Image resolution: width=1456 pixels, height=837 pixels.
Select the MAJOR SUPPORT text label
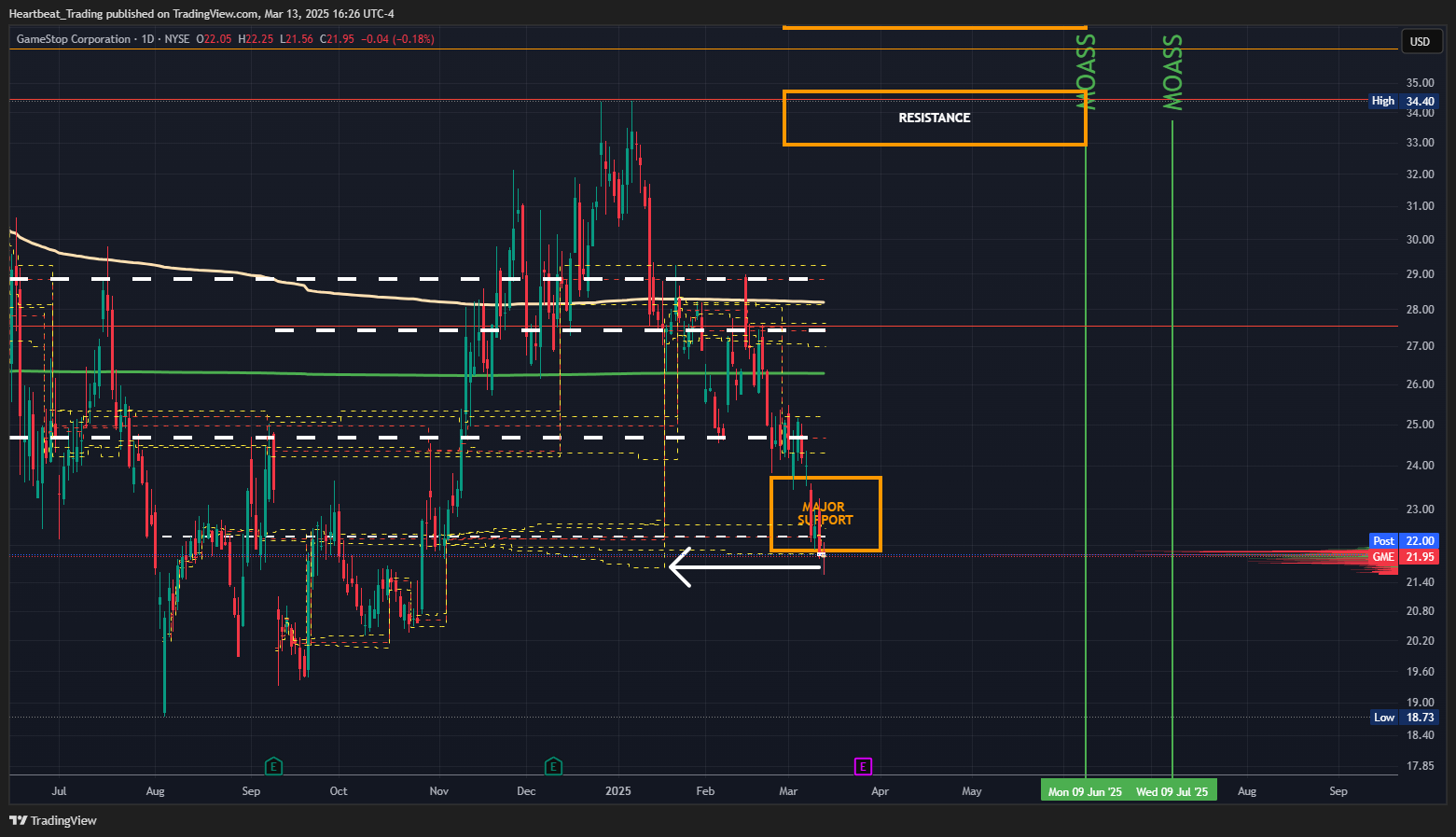click(x=825, y=513)
